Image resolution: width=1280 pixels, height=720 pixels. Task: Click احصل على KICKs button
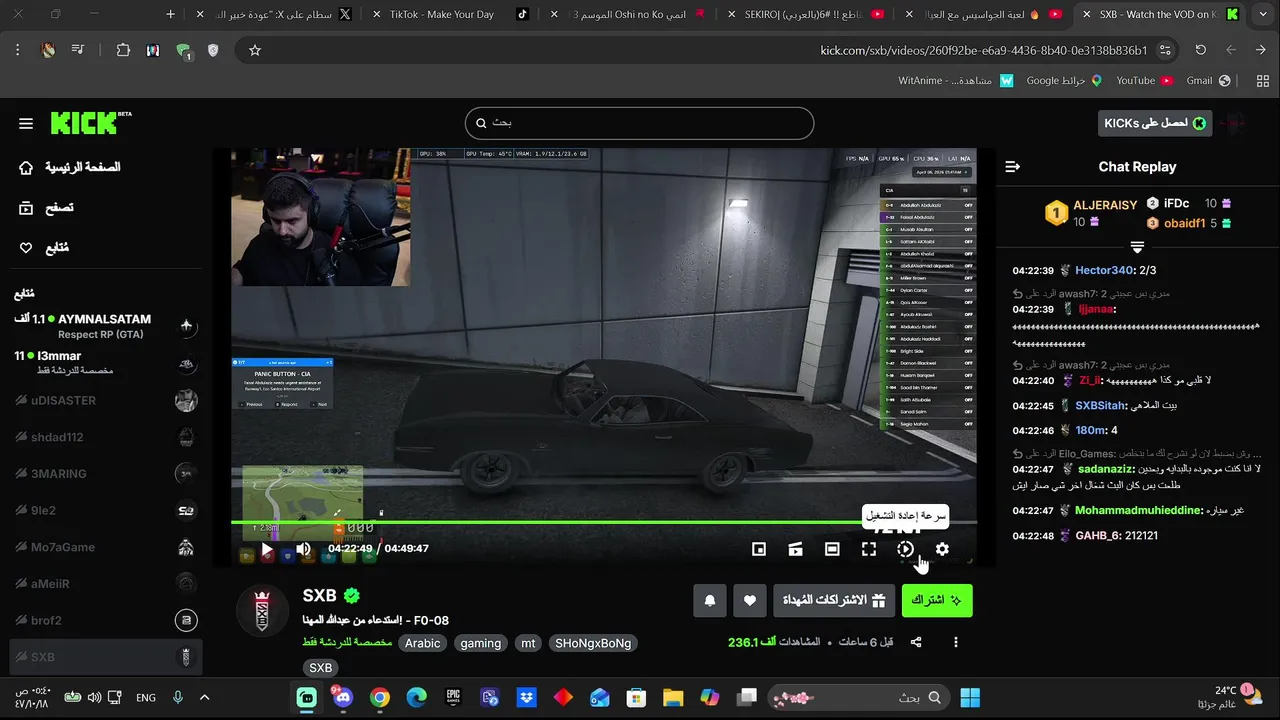click(1155, 123)
